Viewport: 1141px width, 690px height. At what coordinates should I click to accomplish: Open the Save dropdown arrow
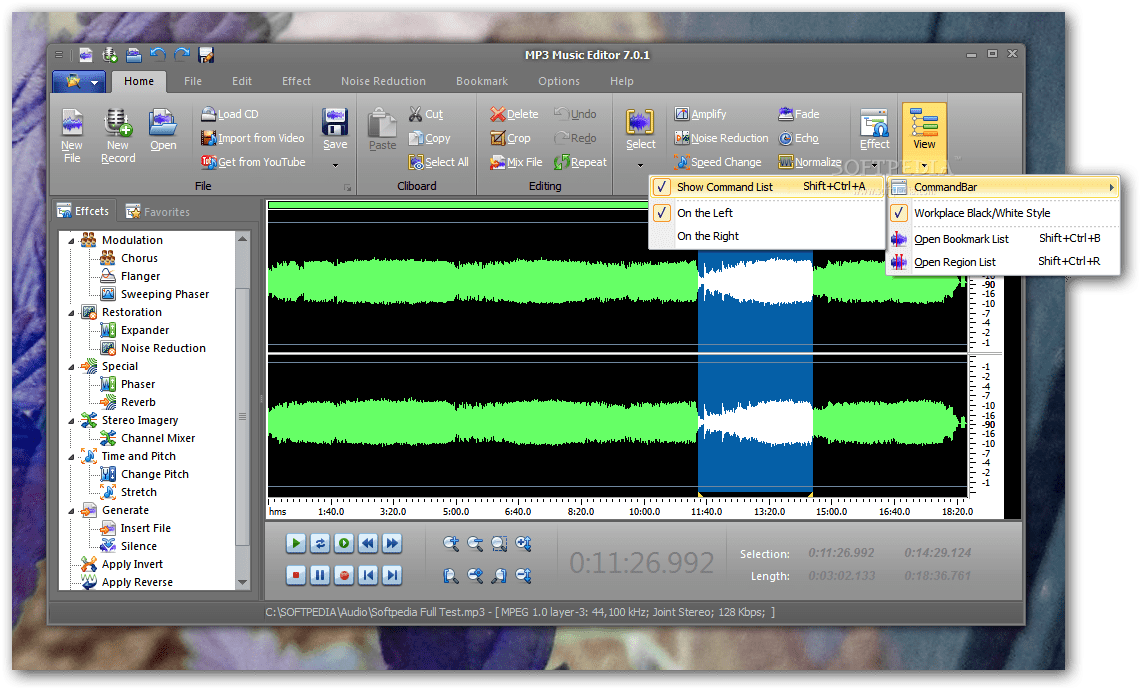tap(335, 166)
